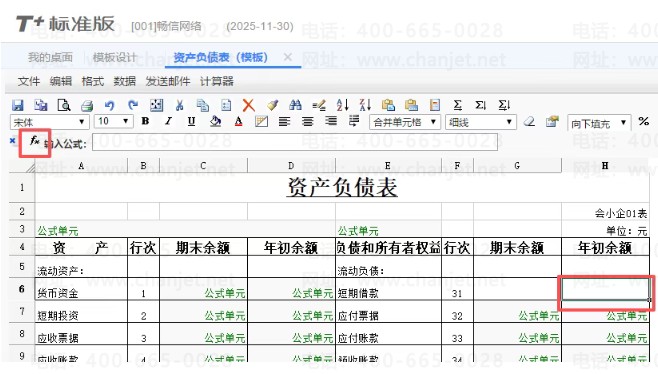Click the percent format icon
Image resolution: width=658 pixels, height=374 pixels.
tap(644, 122)
